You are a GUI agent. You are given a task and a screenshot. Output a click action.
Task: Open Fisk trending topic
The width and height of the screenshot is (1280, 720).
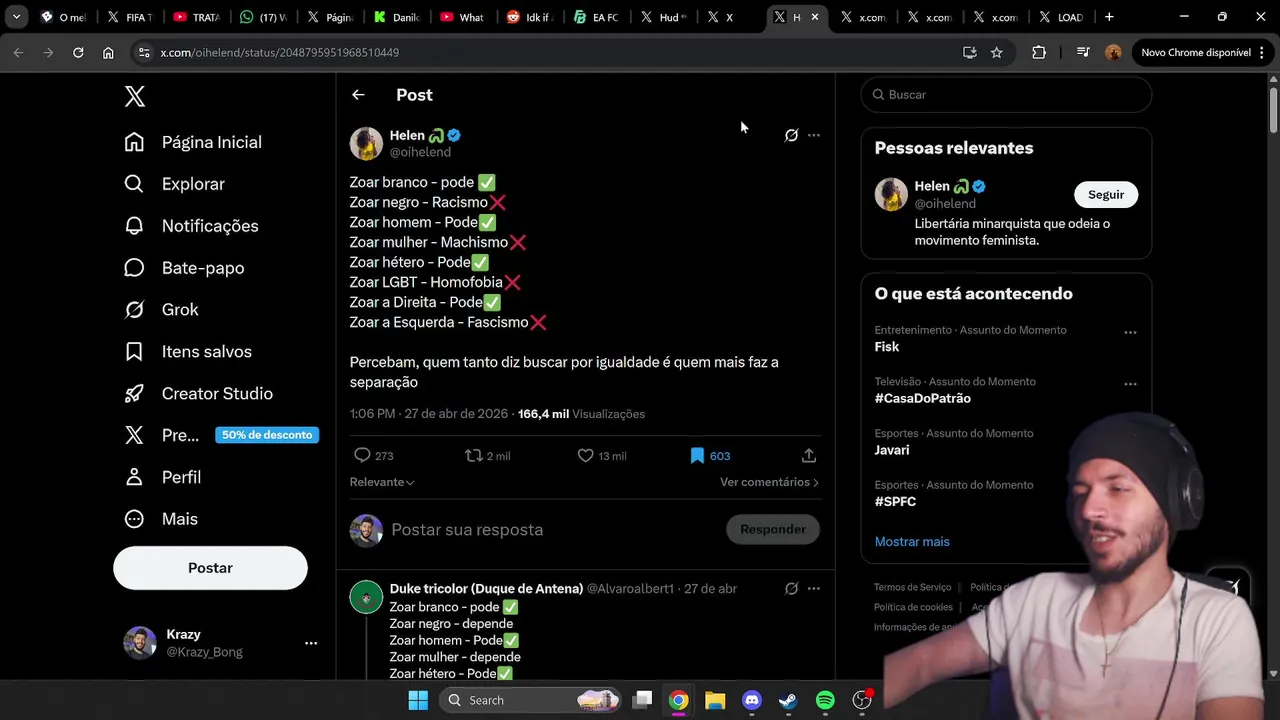pos(887,347)
